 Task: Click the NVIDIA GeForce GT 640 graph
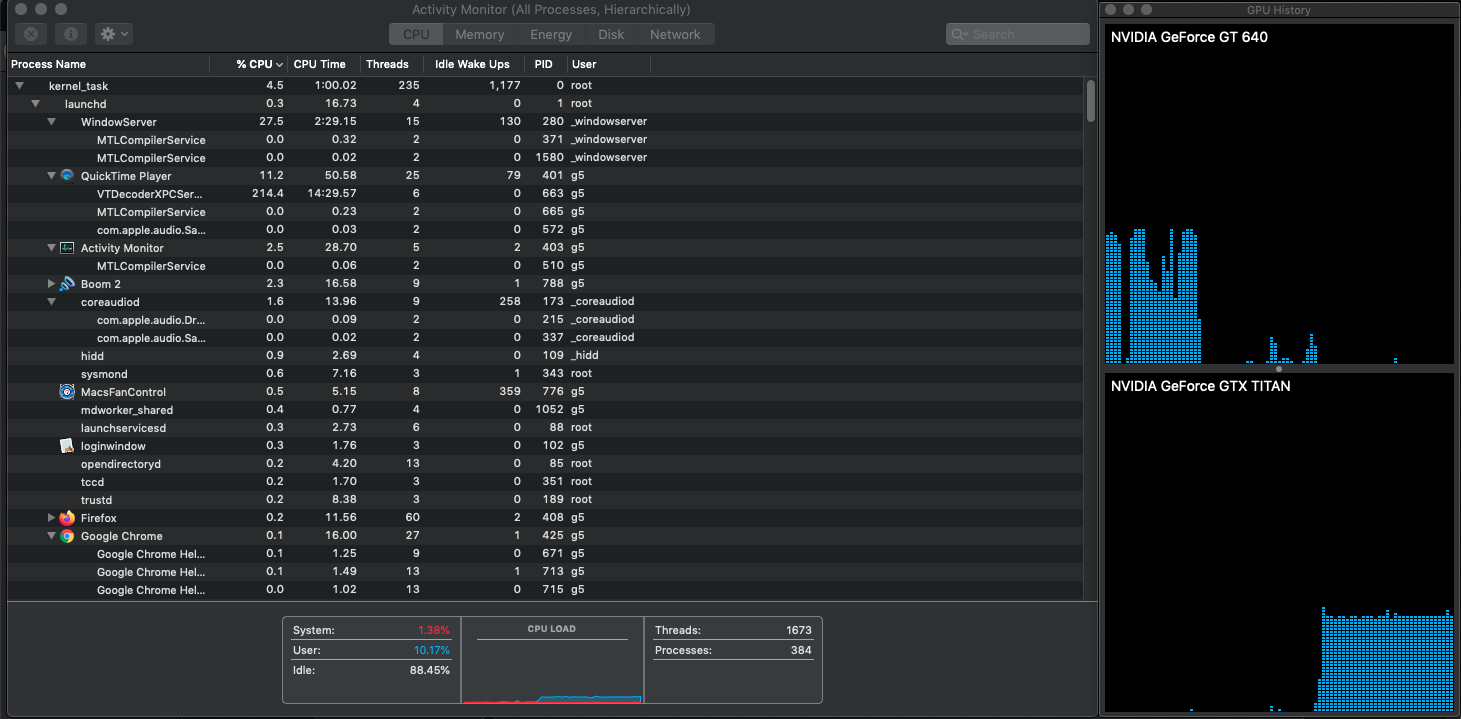coord(1278,194)
